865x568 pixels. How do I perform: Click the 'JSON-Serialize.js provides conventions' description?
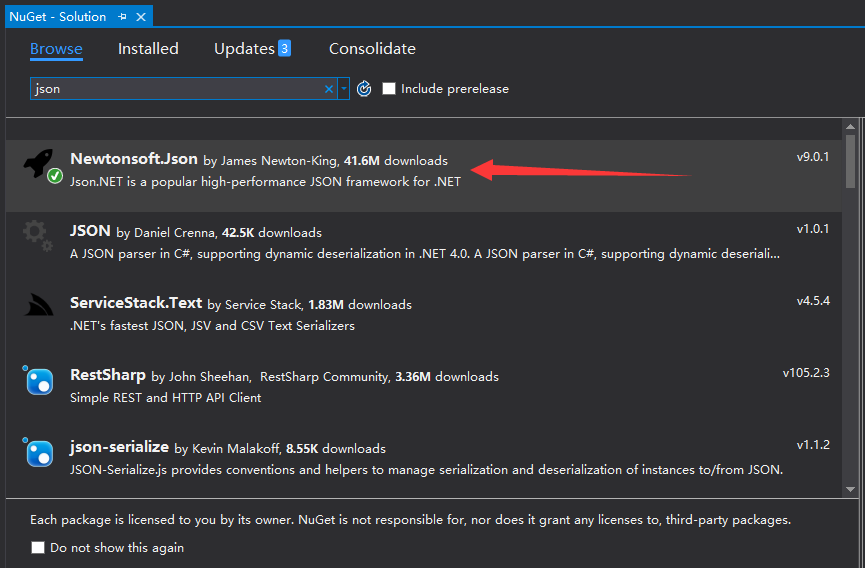(x=426, y=470)
